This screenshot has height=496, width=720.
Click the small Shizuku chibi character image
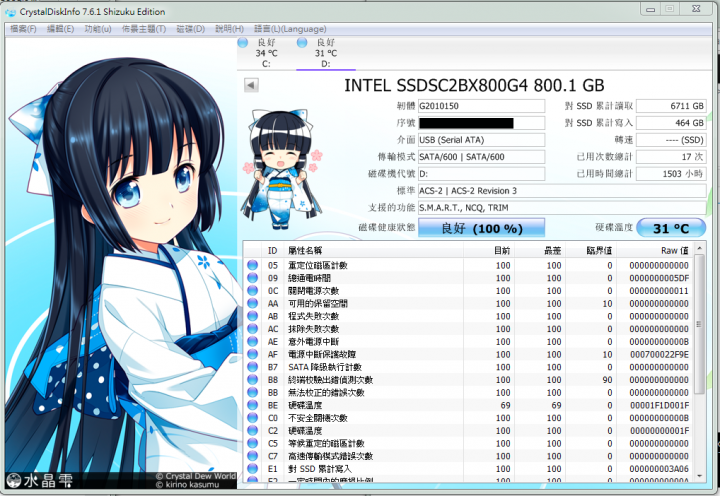[x=282, y=169]
